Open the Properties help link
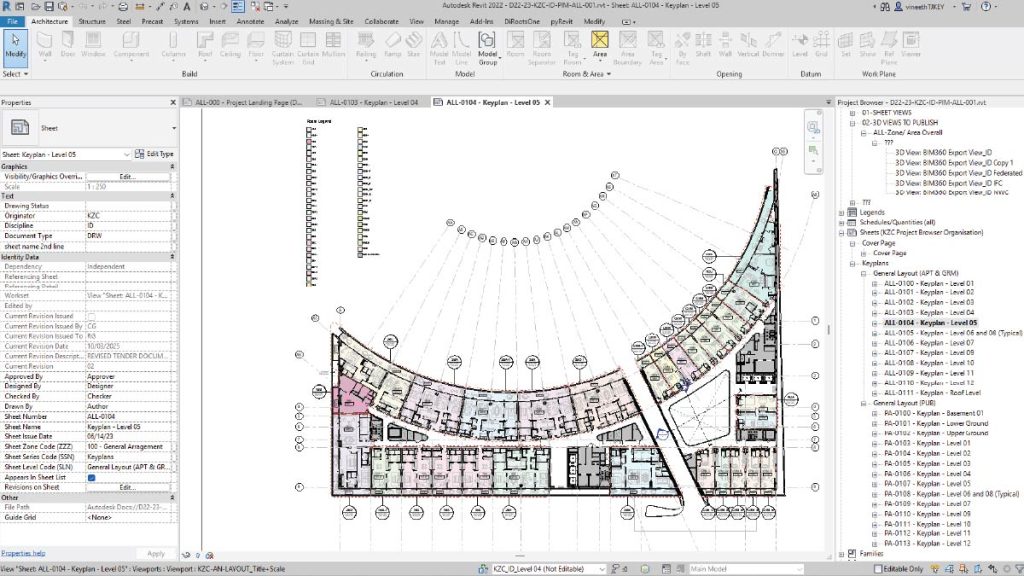The height and width of the screenshot is (576, 1024). (23, 553)
